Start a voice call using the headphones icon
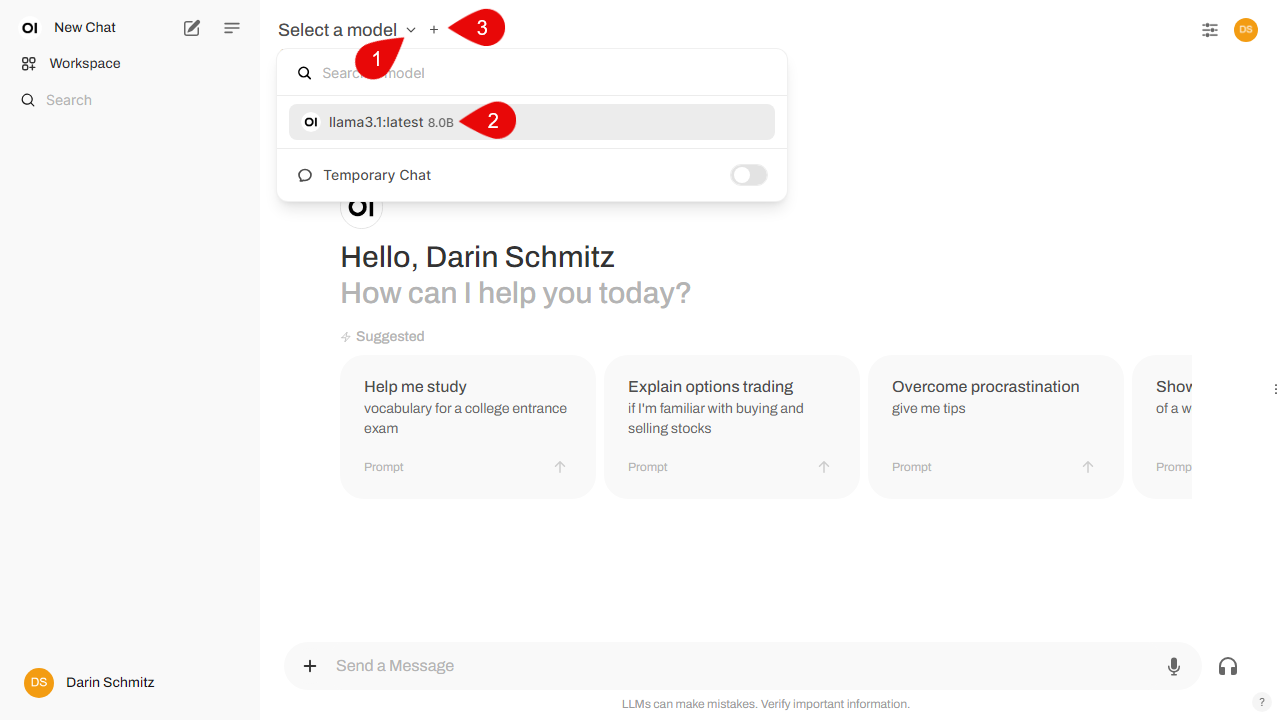Image resolution: width=1280 pixels, height=720 pixels. pyautogui.click(x=1227, y=666)
